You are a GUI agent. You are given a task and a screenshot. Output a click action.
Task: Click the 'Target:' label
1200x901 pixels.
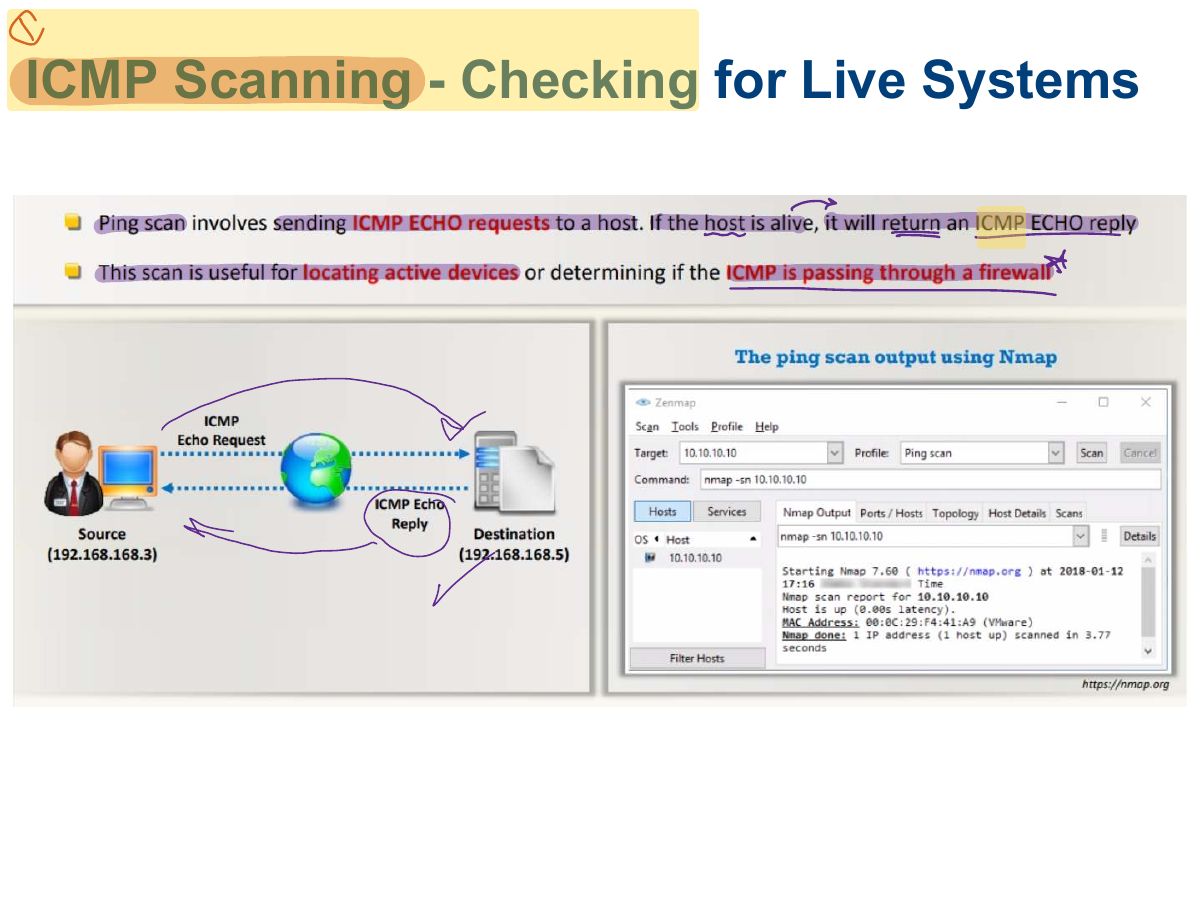click(x=651, y=453)
